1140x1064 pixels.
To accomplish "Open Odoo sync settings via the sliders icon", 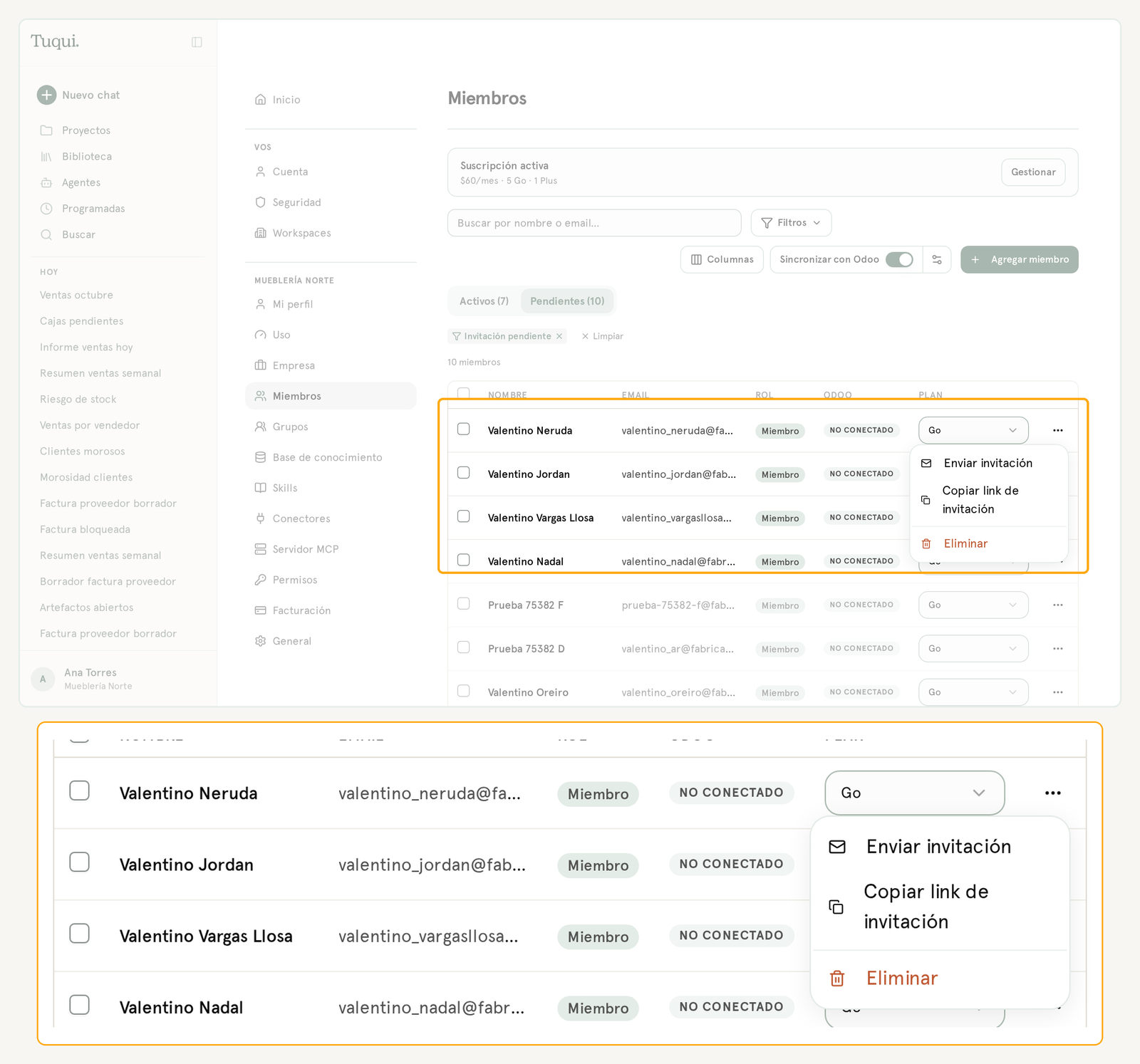I will point(937,259).
